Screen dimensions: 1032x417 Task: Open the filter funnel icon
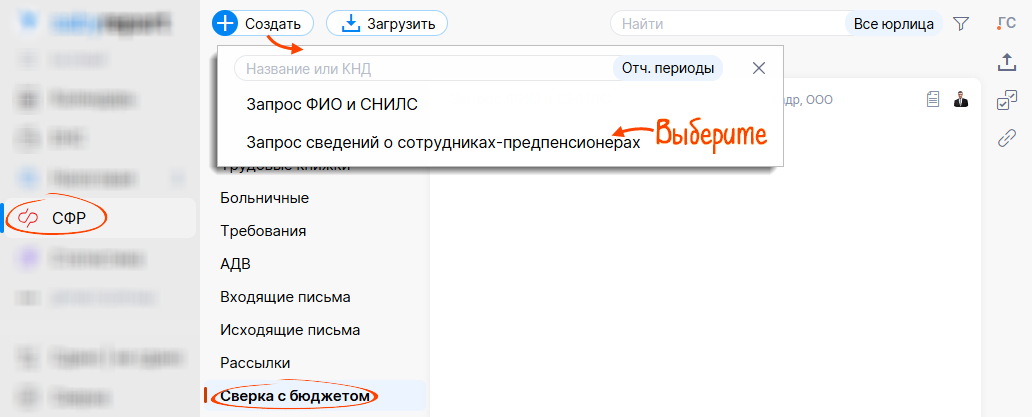(961, 23)
